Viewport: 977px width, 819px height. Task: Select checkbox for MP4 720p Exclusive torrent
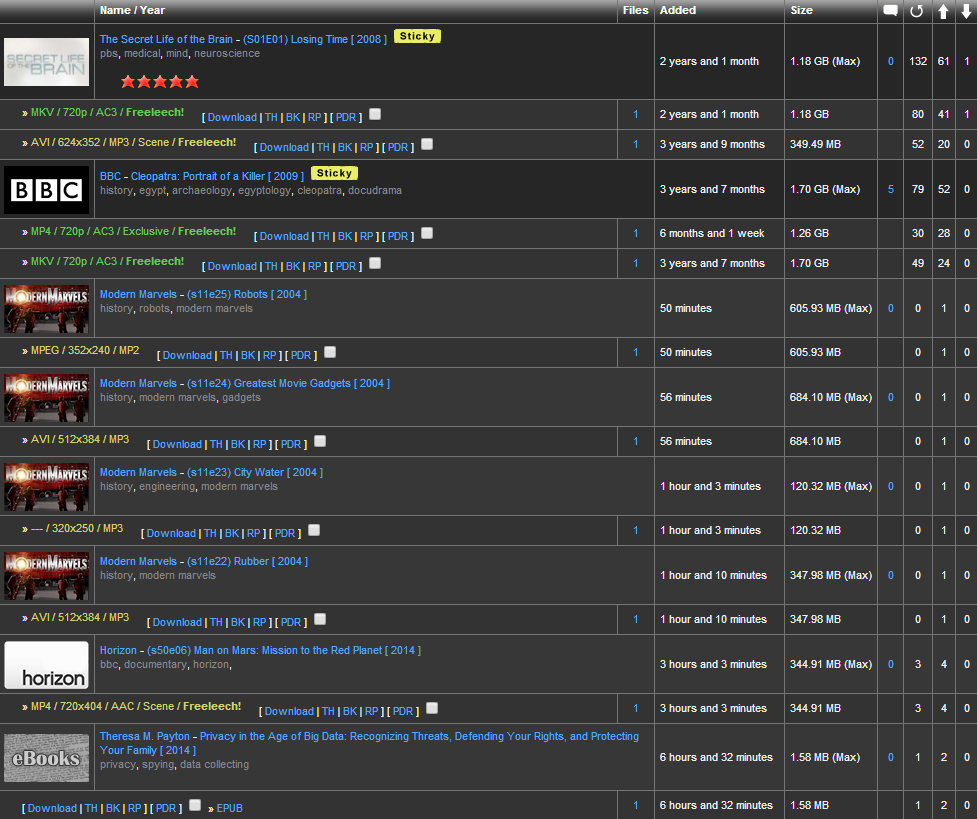coord(427,233)
